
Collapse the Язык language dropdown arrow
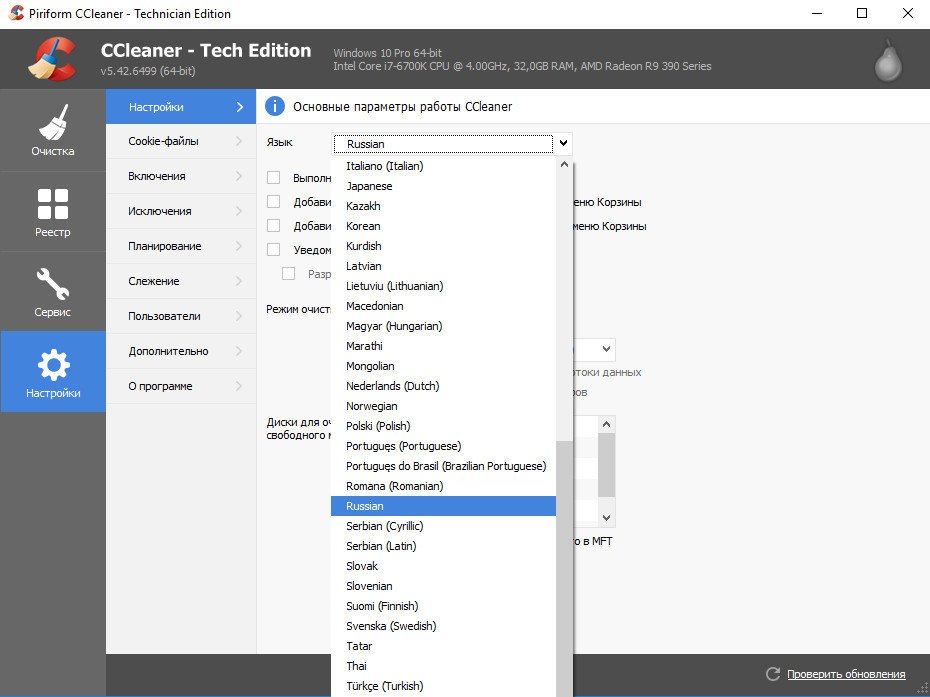[x=563, y=143]
